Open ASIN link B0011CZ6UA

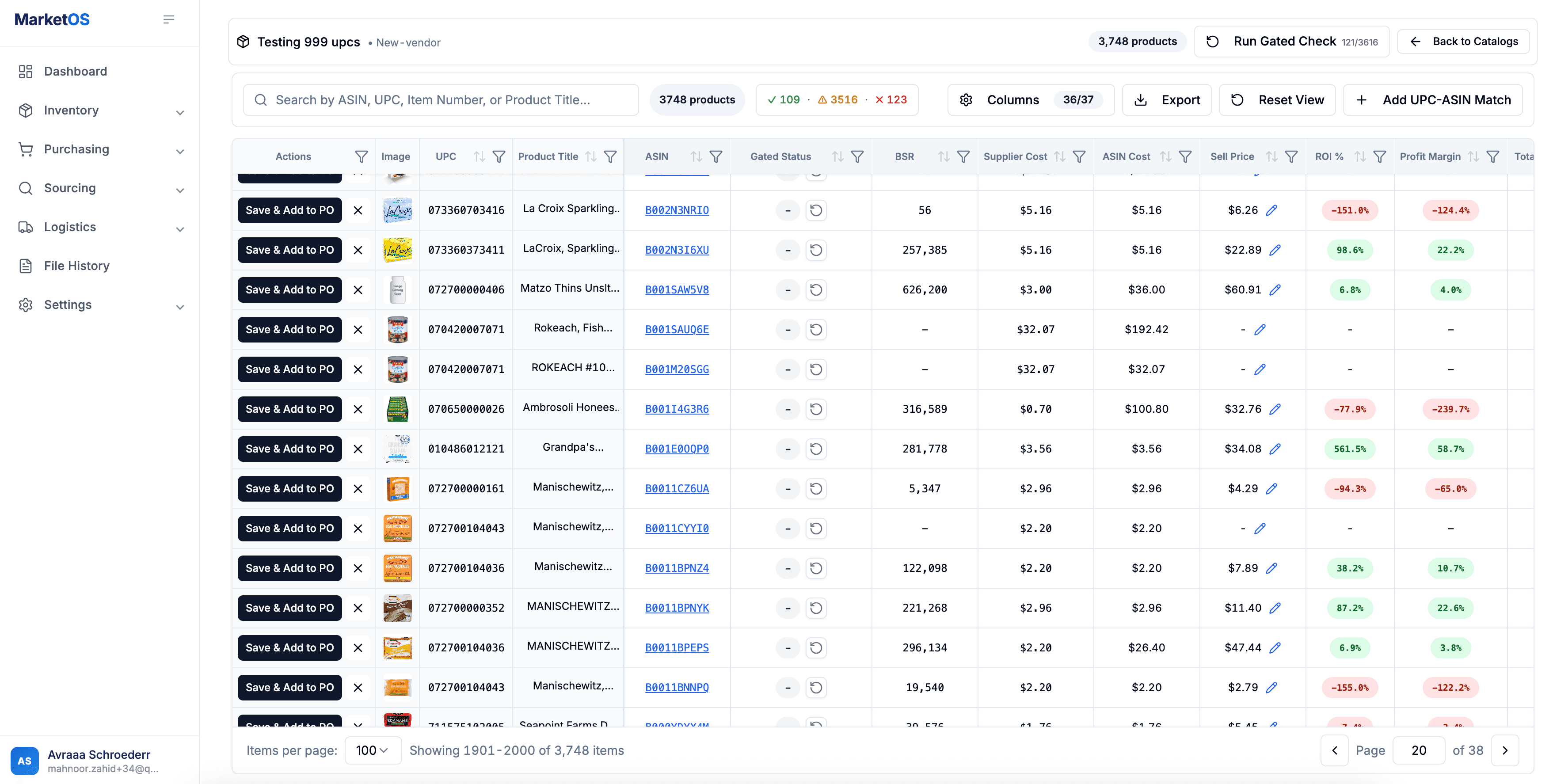click(x=677, y=489)
